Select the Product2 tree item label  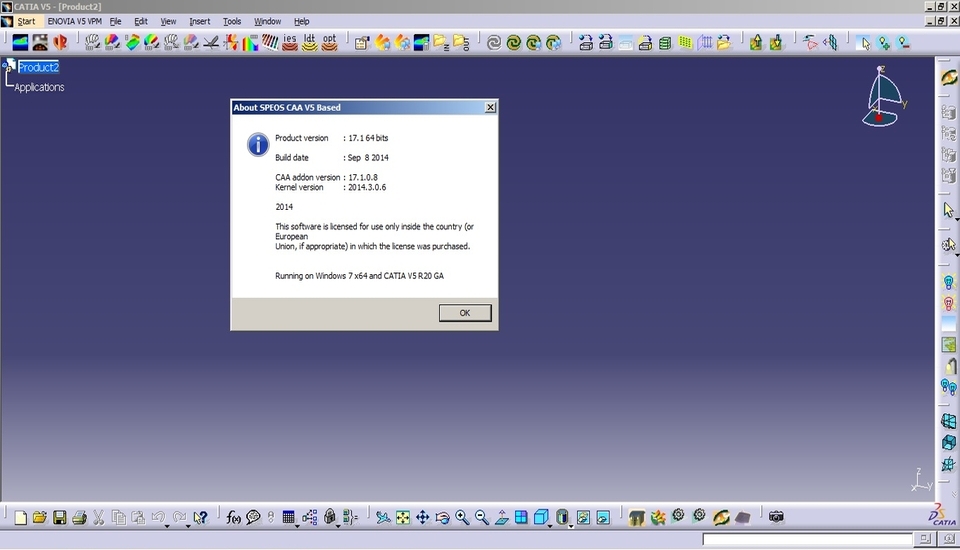tap(38, 67)
